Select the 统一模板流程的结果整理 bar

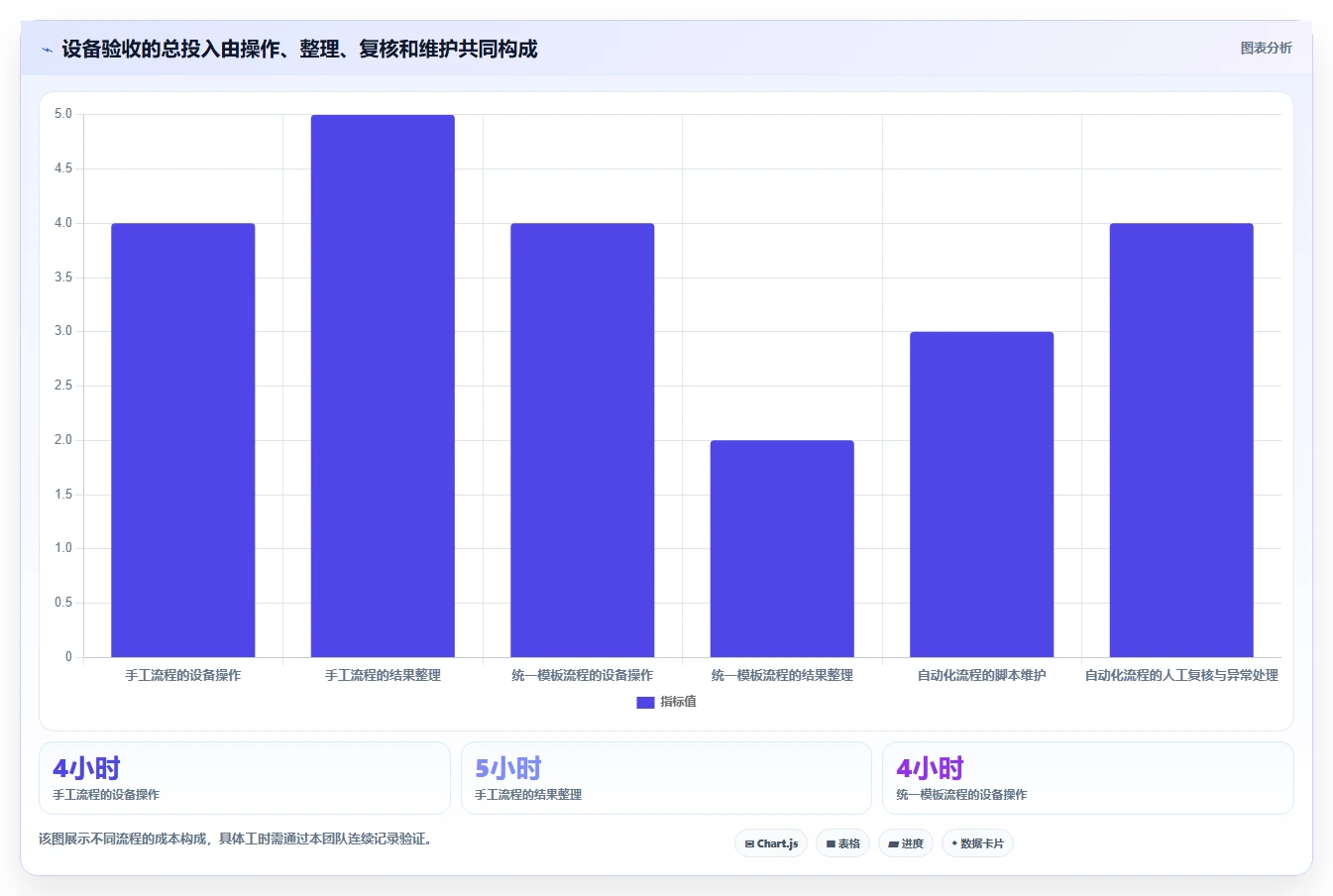pyautogui.click(x=782, y=548)
